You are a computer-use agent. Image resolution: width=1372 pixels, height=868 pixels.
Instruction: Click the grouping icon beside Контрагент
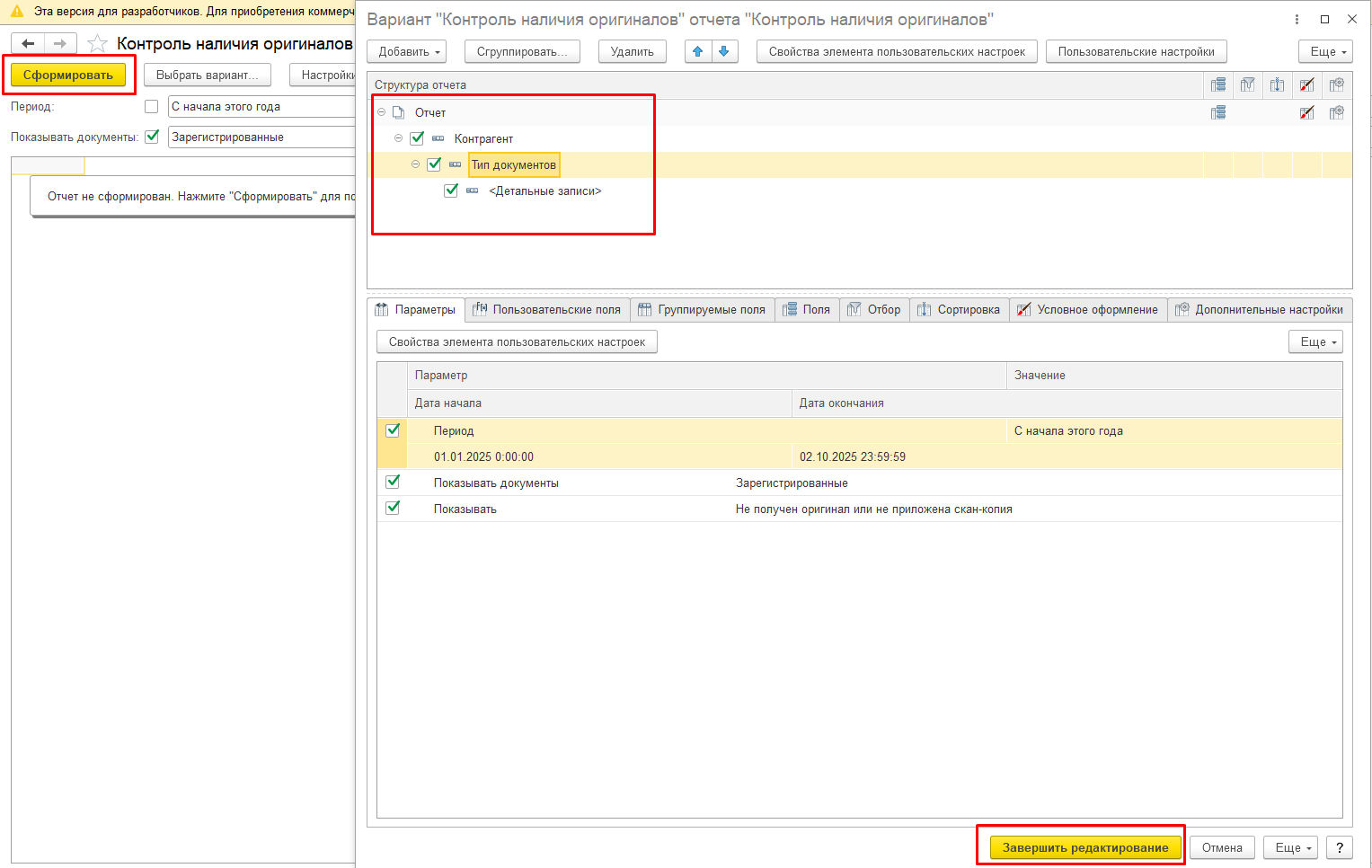pos(438,138)
